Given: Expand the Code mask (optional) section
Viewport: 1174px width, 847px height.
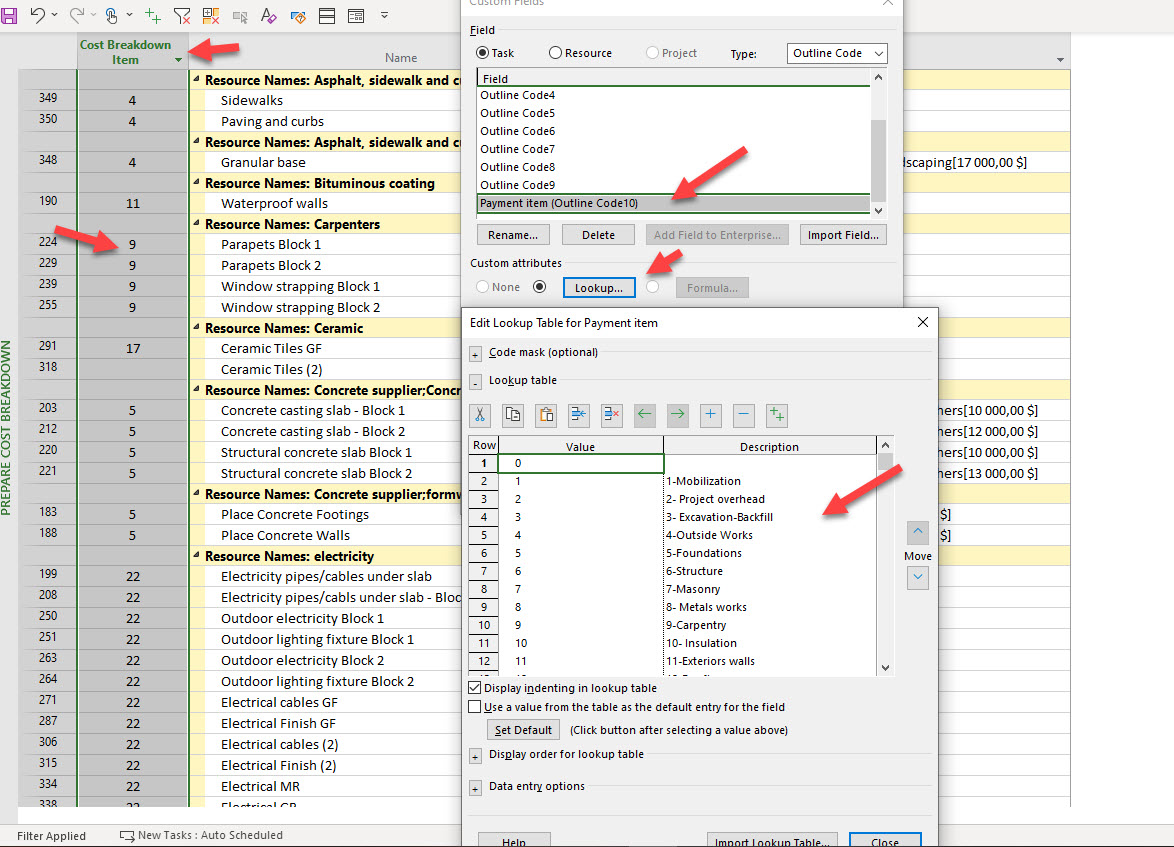Looking at the screenshot, I should (x=475, y=353).
